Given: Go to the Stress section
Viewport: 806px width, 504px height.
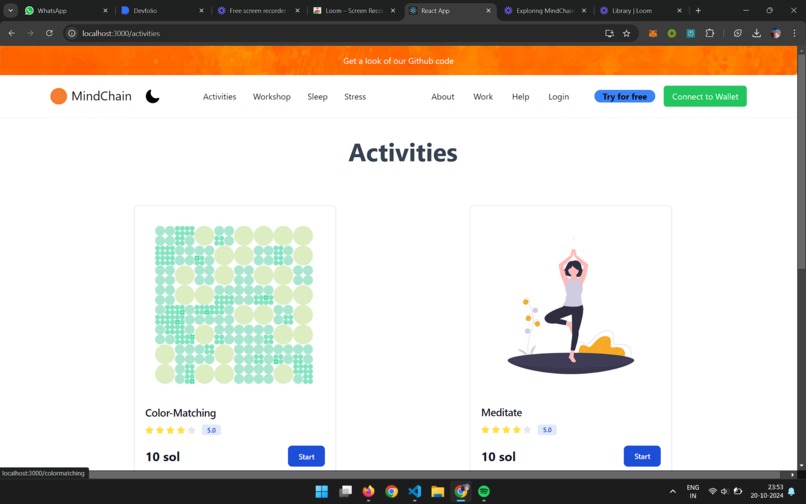Looking at the screenshot, I should (355, 97).
